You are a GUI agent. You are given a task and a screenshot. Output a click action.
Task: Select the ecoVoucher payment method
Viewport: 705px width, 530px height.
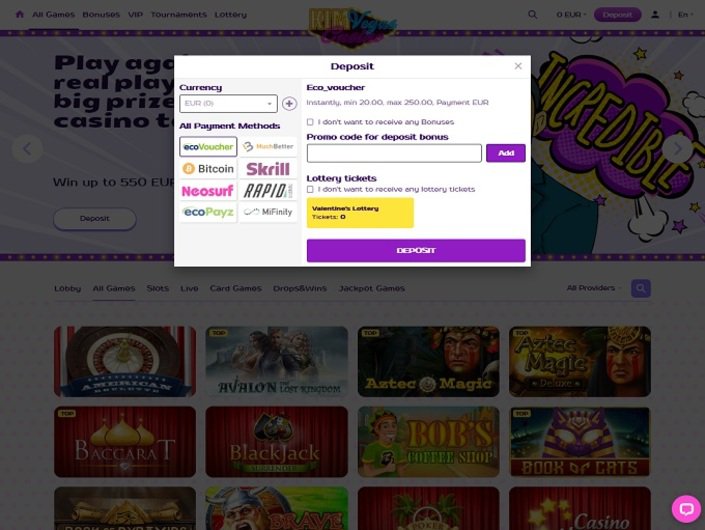208,147
